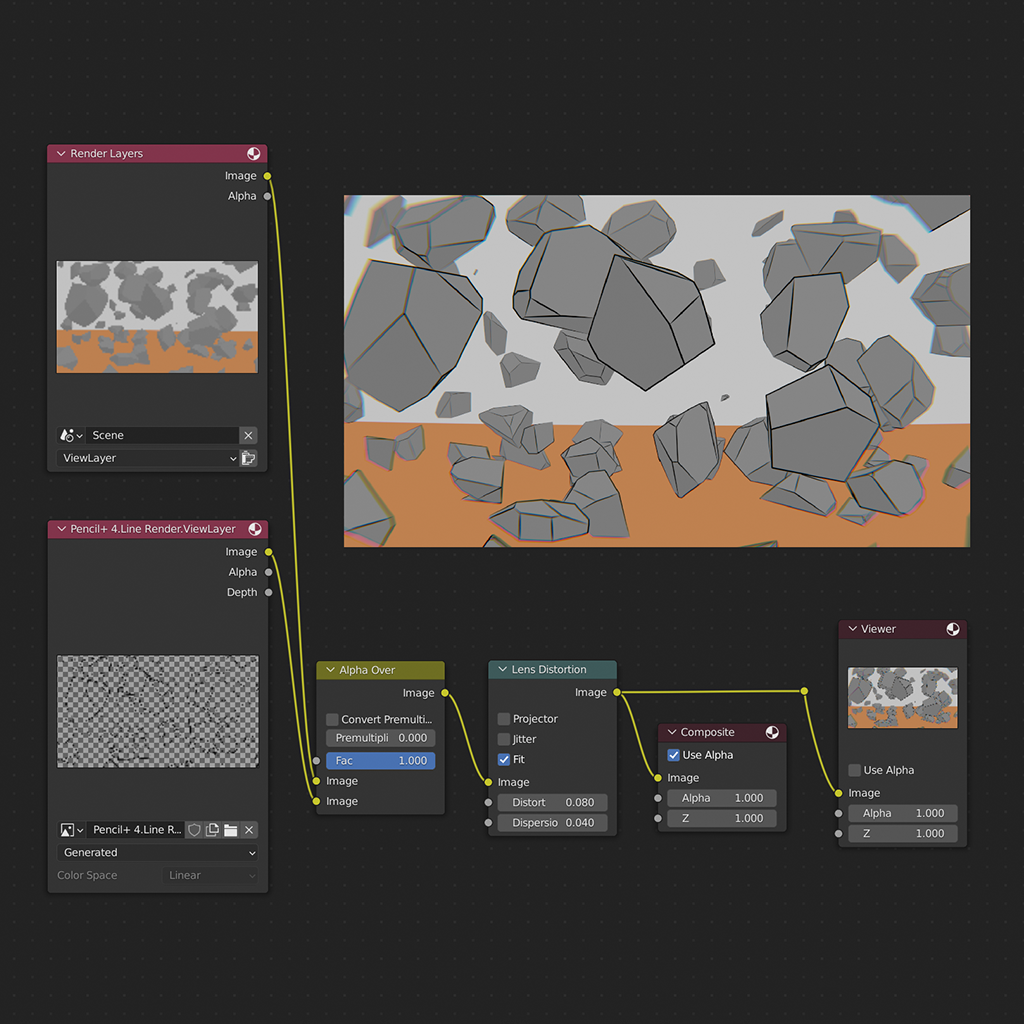This screenshot has width=1024, height=1024.
Task: Click Viewer node Z value field
Action: 903,833
